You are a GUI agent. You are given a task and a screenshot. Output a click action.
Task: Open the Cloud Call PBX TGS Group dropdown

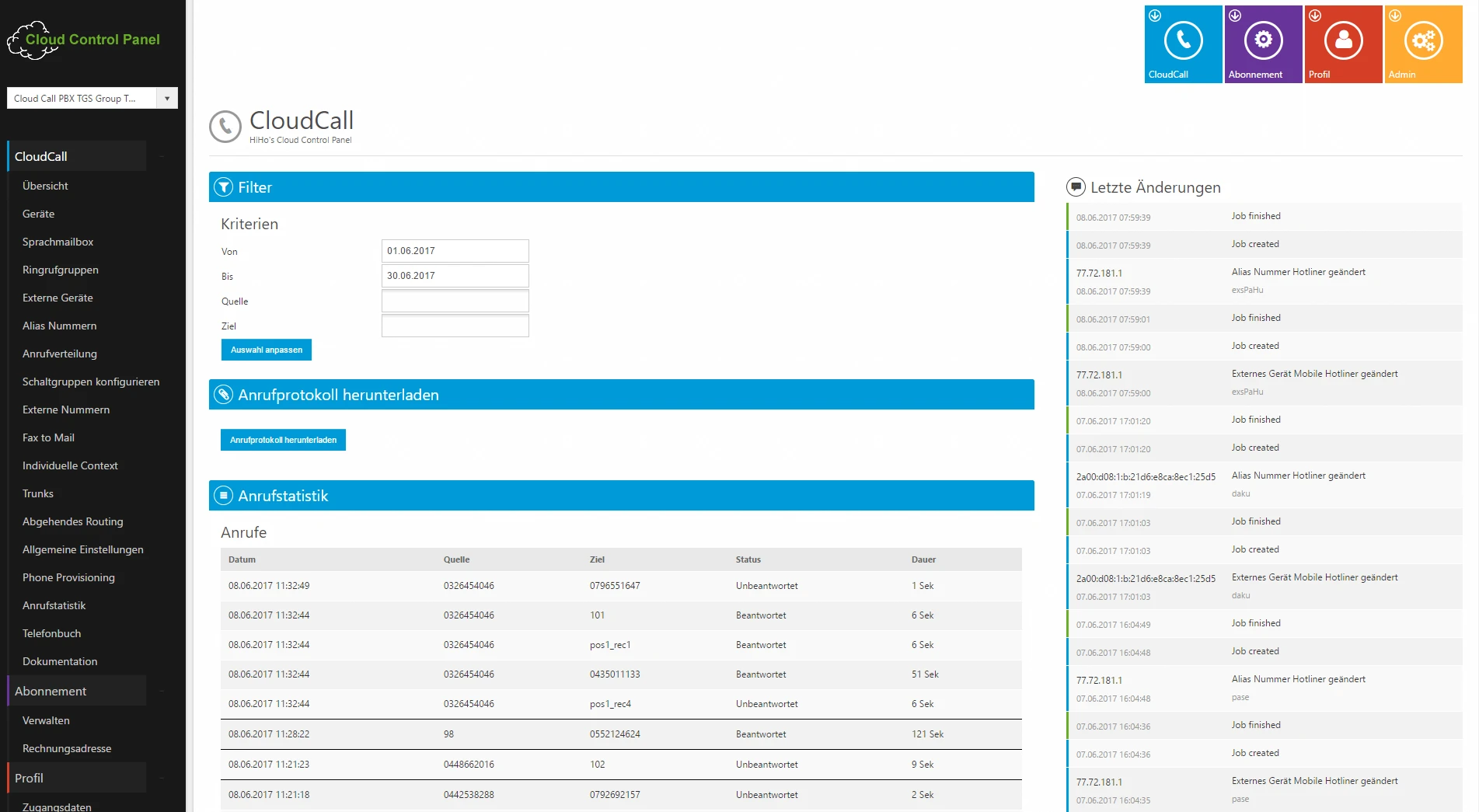coord(166,99)
